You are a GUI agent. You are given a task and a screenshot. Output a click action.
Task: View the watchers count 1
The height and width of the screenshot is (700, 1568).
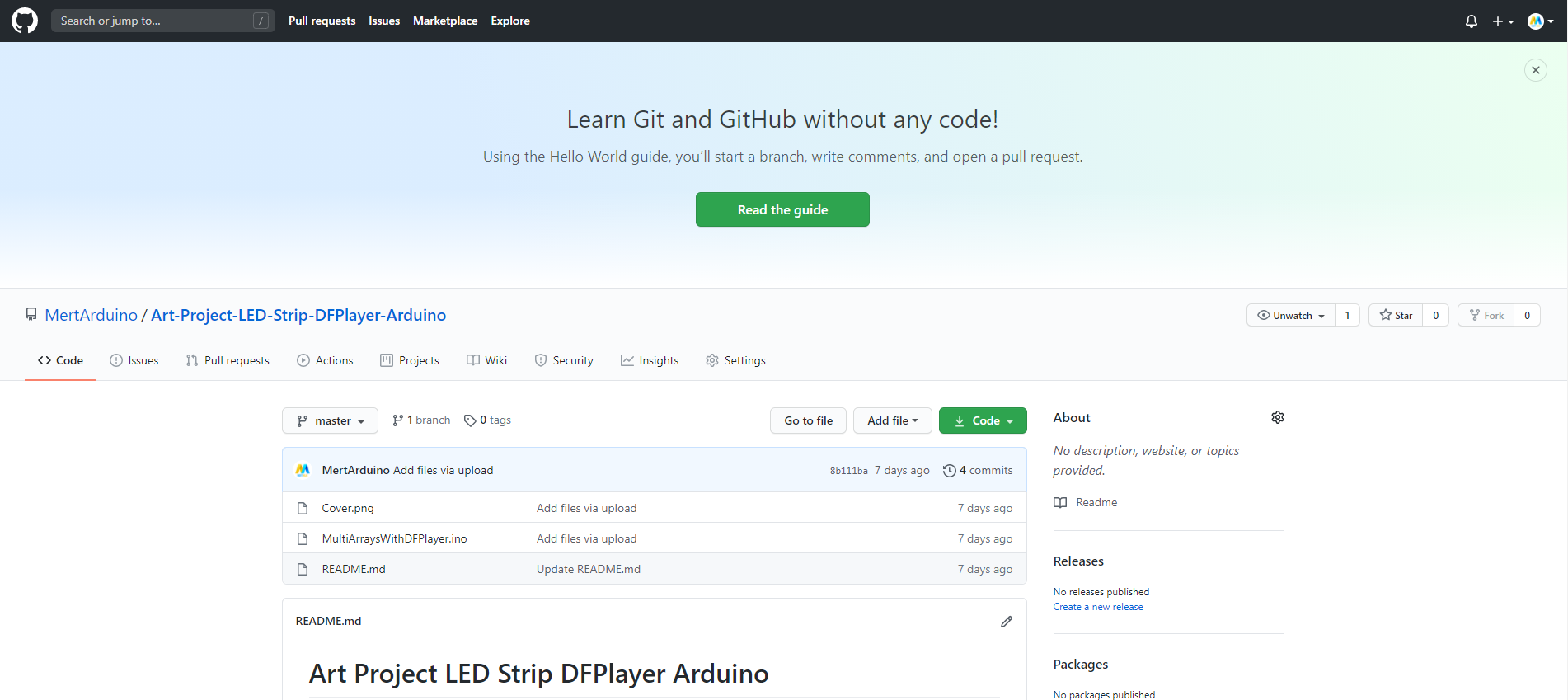pos(1347,315)
